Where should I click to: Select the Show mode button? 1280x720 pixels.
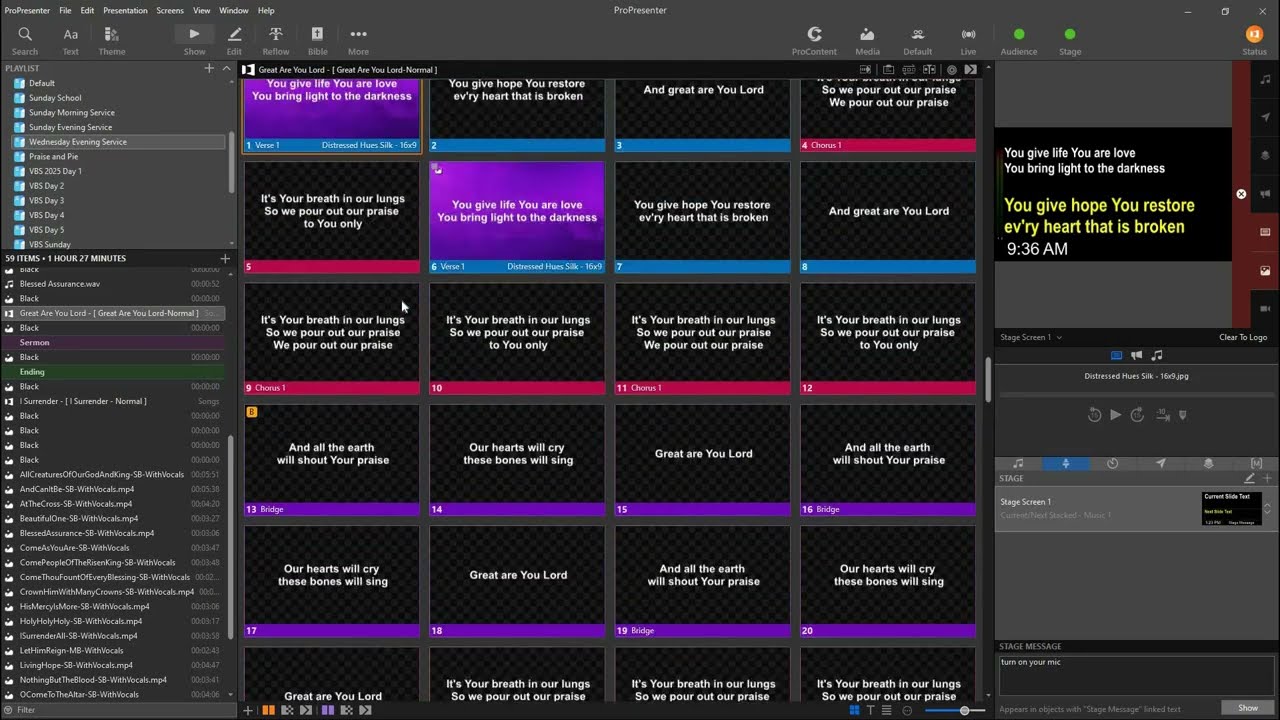194,41
